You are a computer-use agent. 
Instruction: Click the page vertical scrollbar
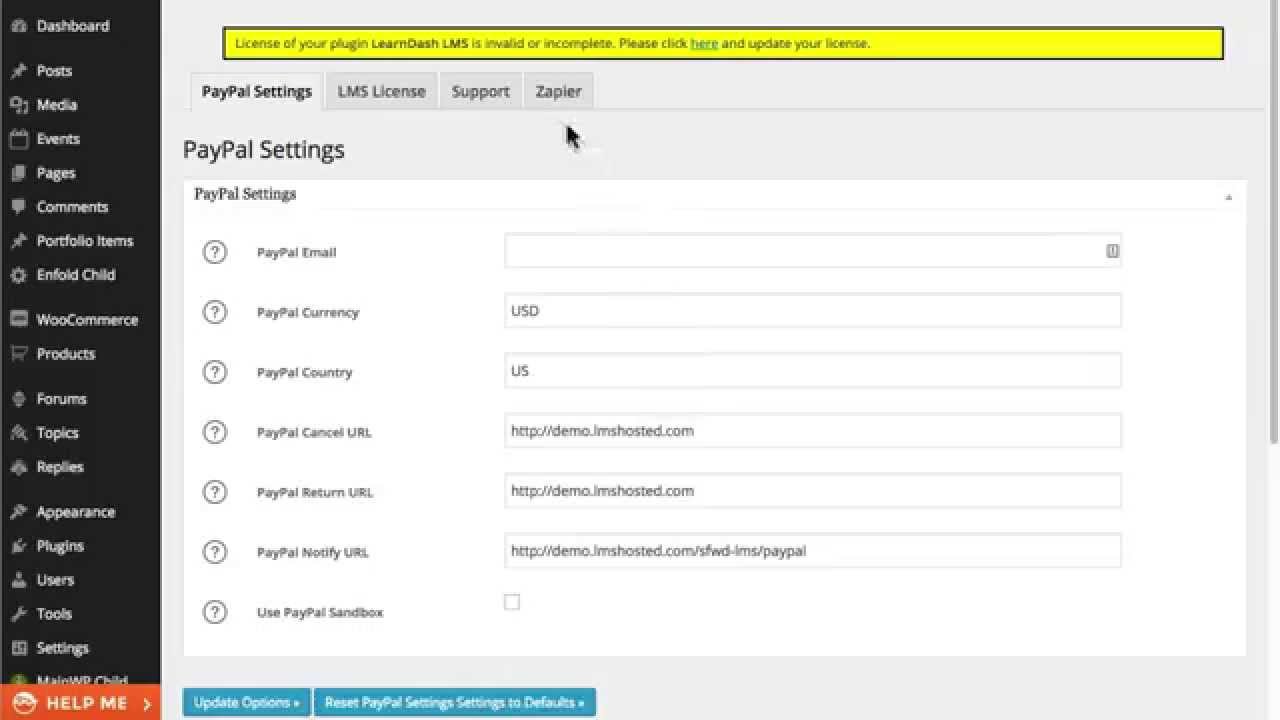(x=1273, y=220)
